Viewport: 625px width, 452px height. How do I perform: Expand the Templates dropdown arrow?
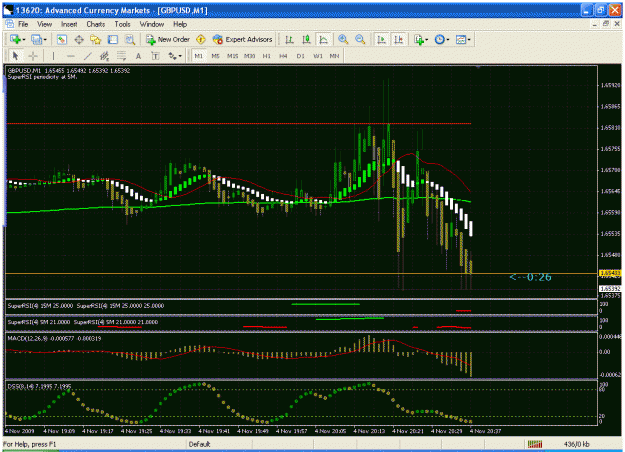pos(469,40)
